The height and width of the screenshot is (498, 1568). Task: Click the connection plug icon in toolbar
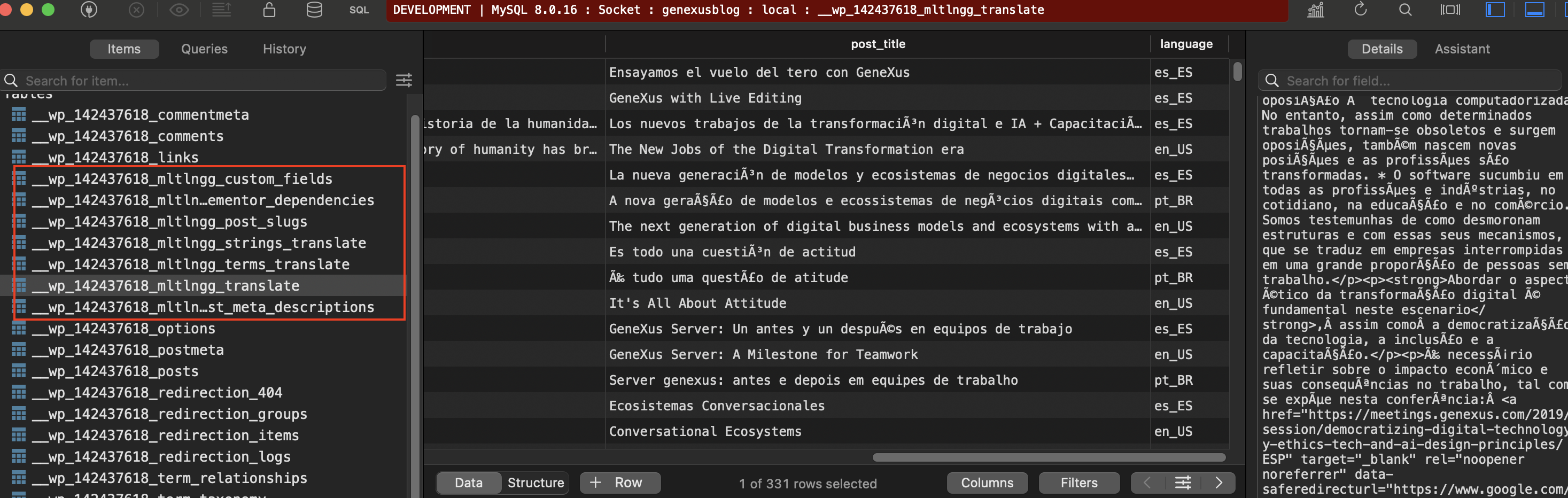pyautogui.click(x=89, y=10)
